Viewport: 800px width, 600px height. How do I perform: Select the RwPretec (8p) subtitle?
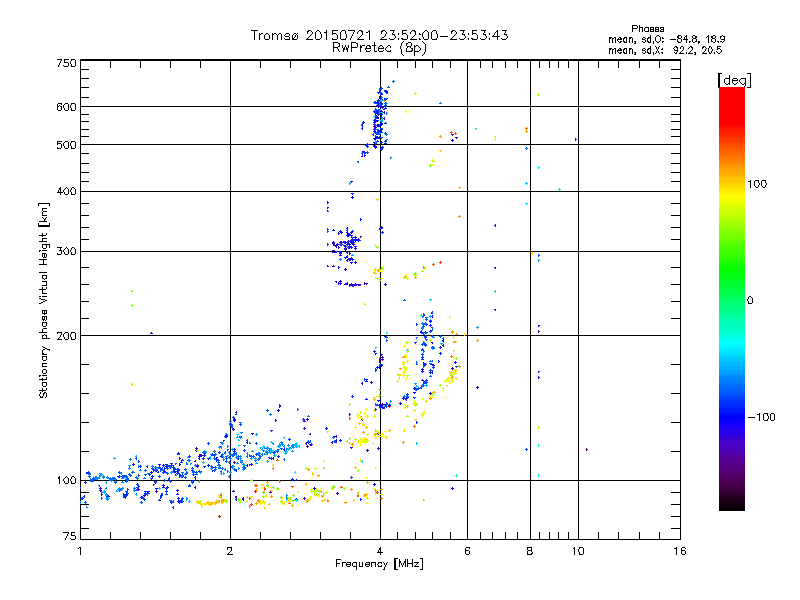(379, 48)
